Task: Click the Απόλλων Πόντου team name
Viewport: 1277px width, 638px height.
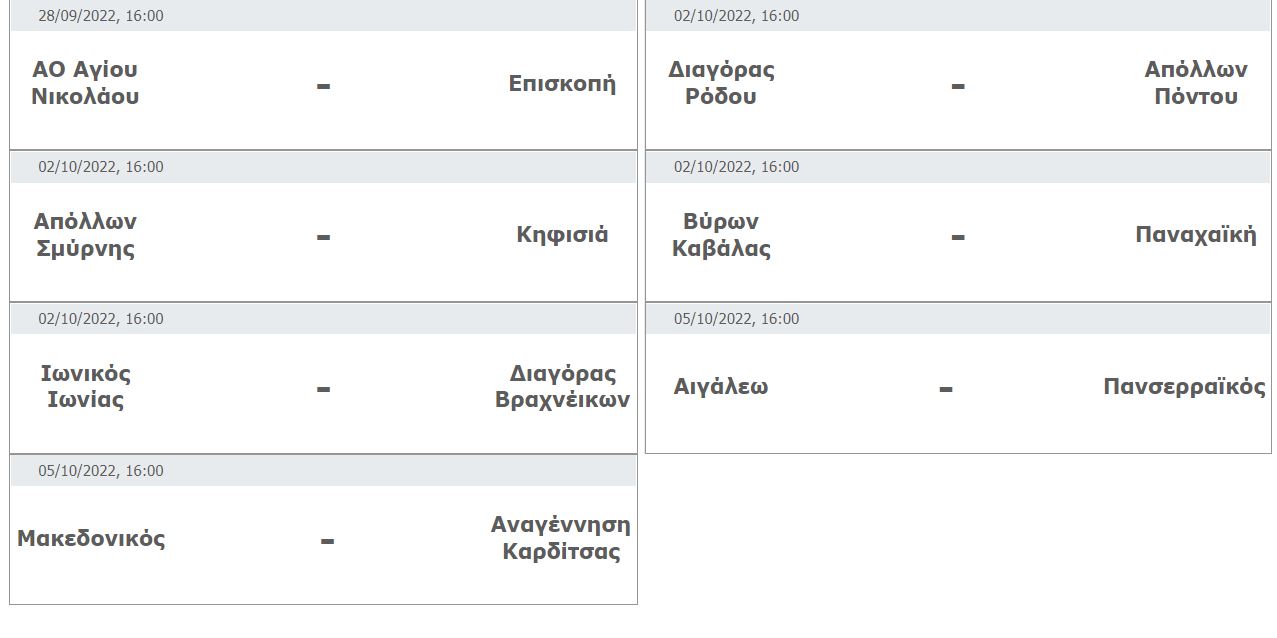Action: click(1196, 83)
